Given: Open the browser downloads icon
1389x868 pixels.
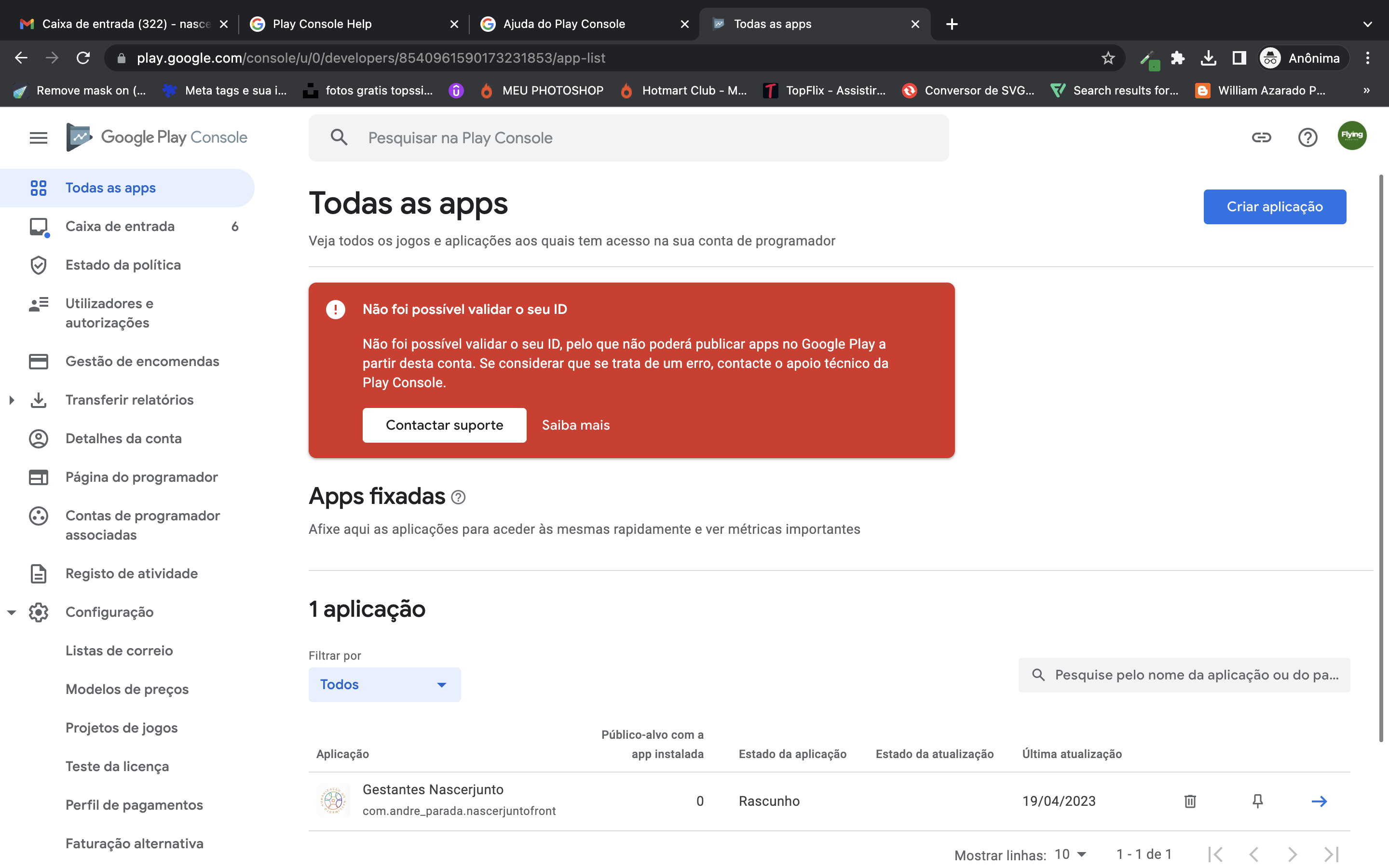Looking at the screenshot, I should (x=1208, y=58).
